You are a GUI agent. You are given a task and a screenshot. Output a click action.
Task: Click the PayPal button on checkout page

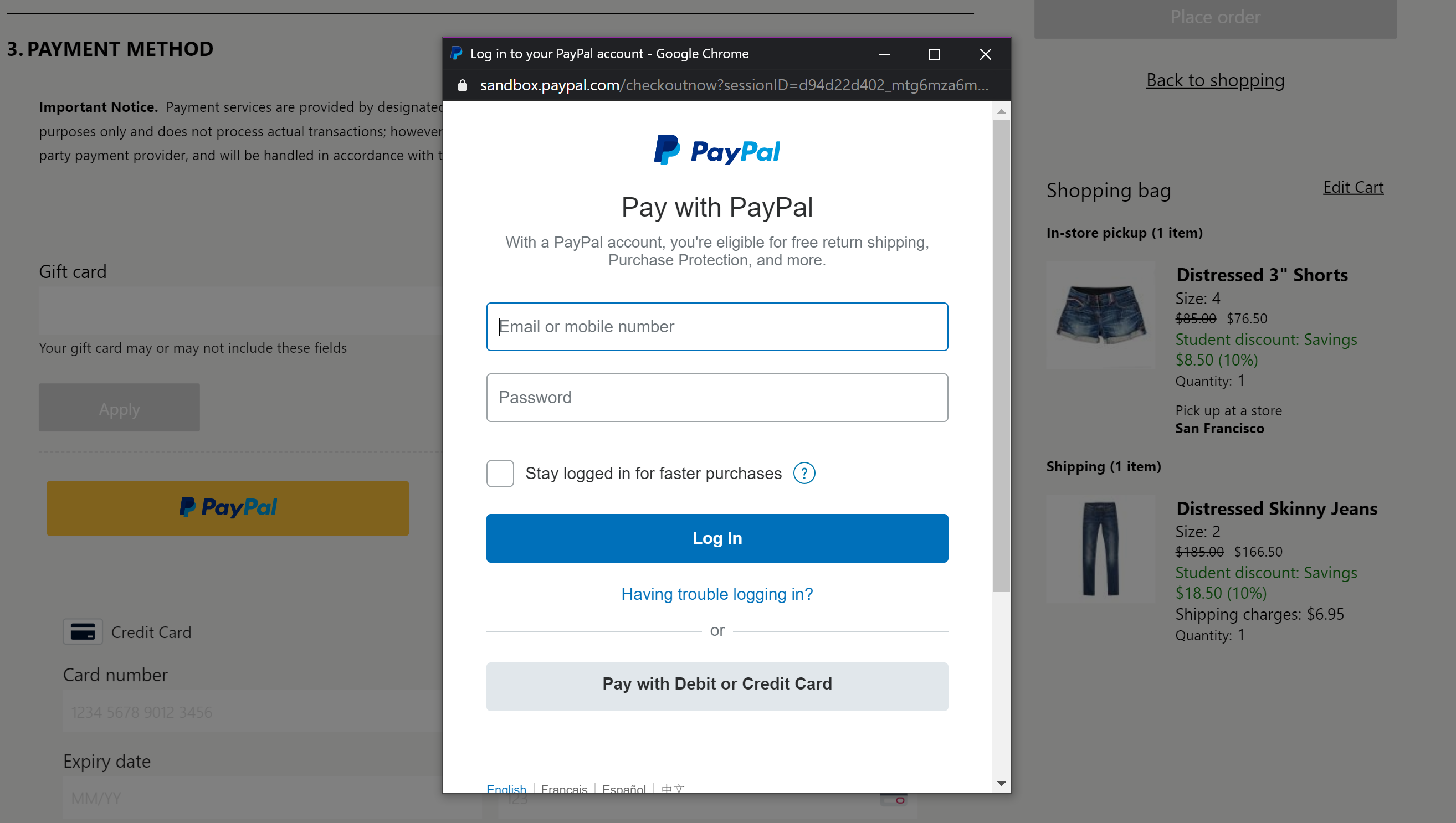pyautogui.click(x=227, y=506)
